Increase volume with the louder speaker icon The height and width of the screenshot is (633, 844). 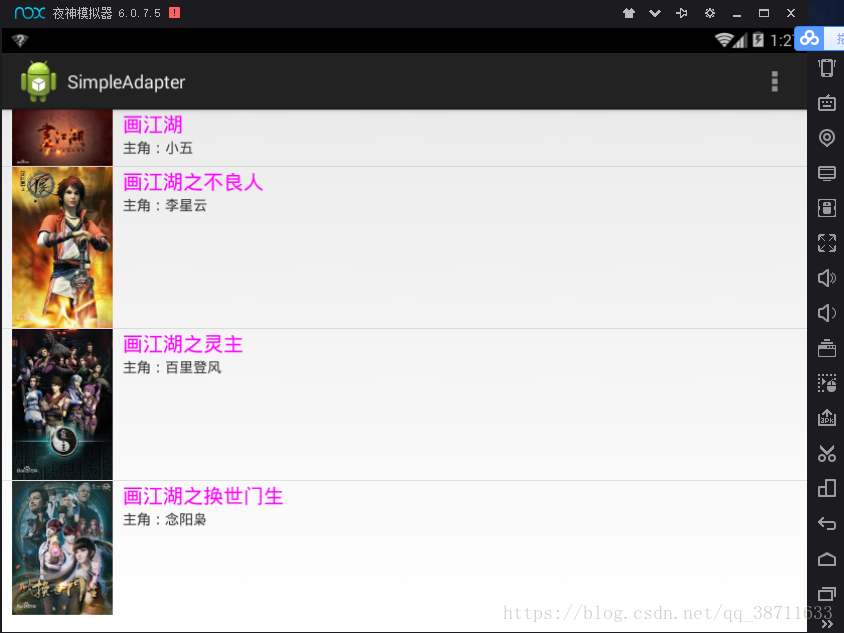pyautogui.click(x=827, y=278)
